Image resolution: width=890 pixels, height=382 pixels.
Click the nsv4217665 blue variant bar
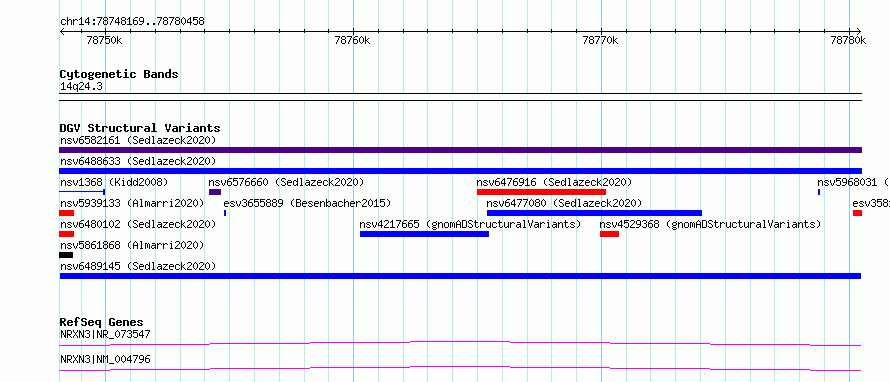(x=424, y=234)
